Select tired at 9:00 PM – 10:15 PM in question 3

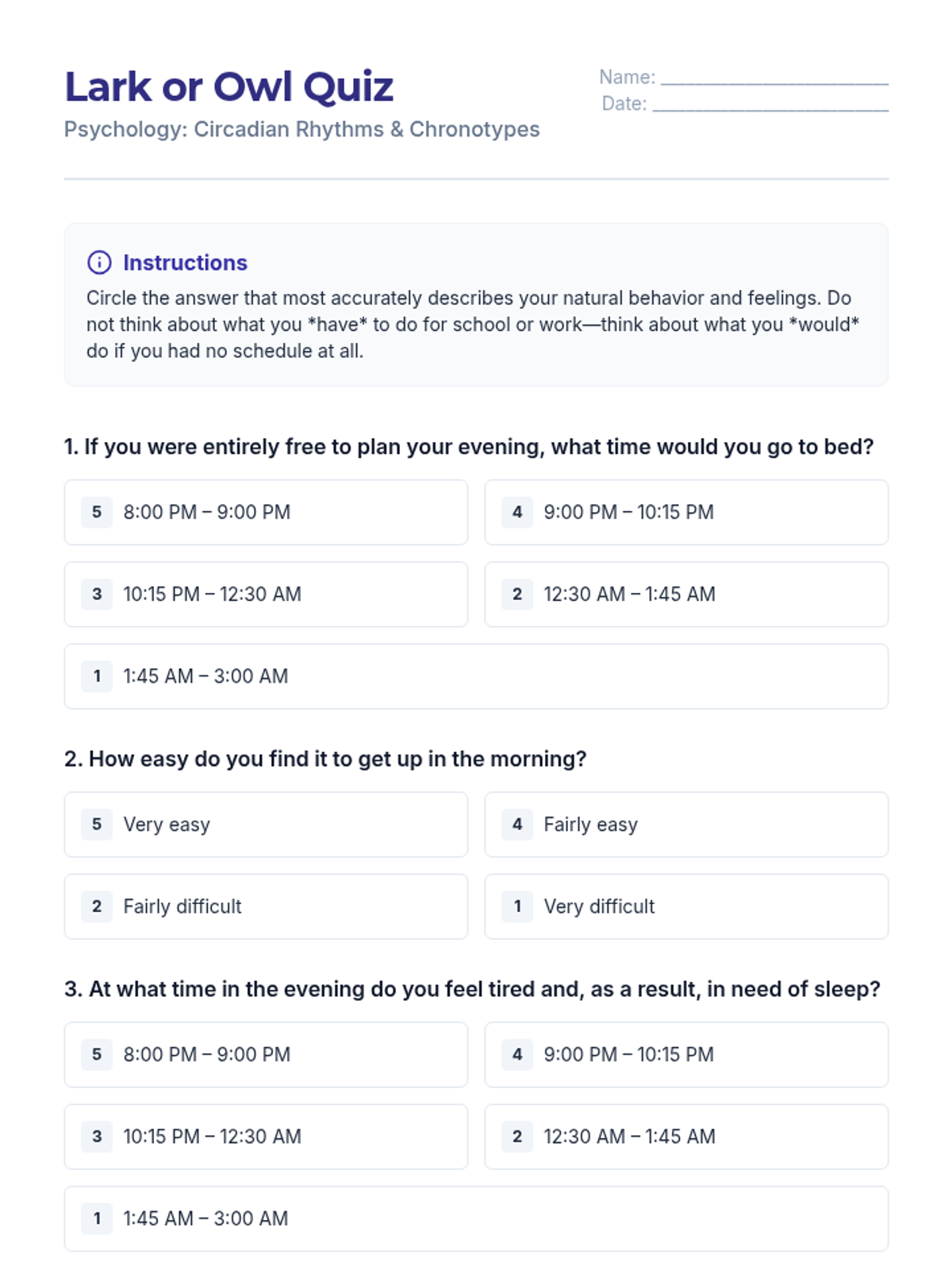[x=686, y=1054]
